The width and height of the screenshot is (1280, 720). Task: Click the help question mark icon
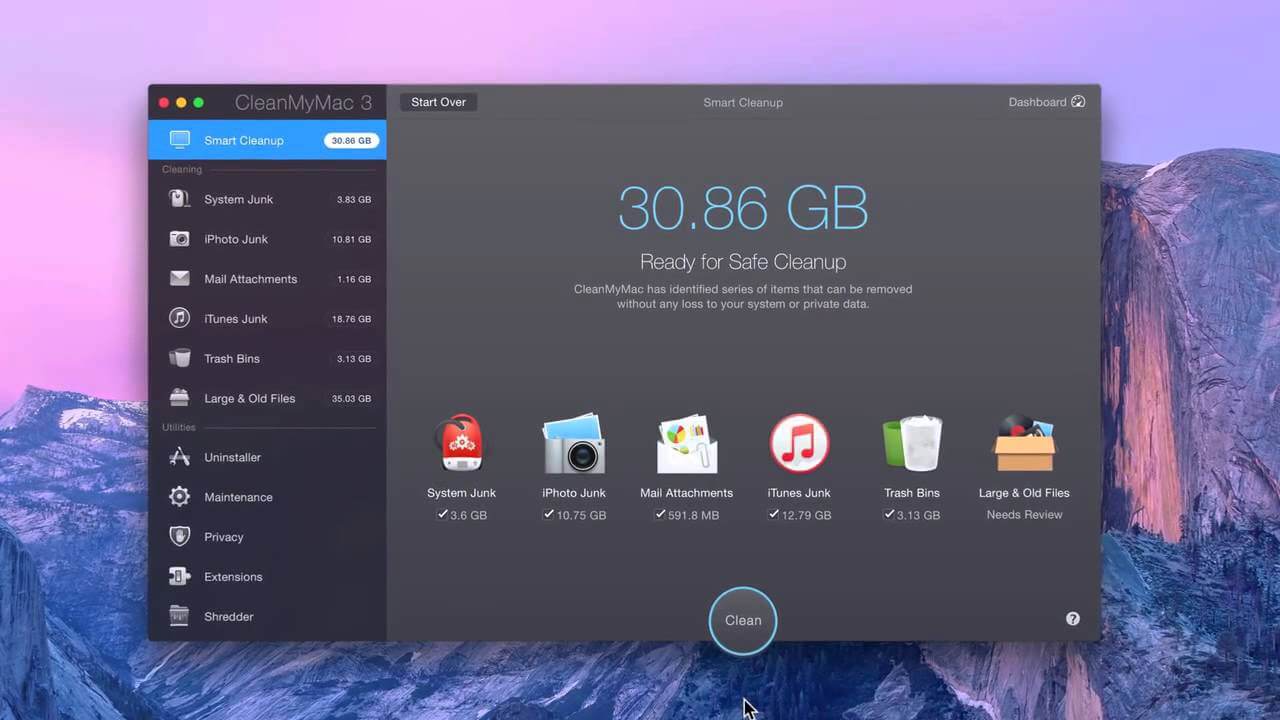[1073, 619]
